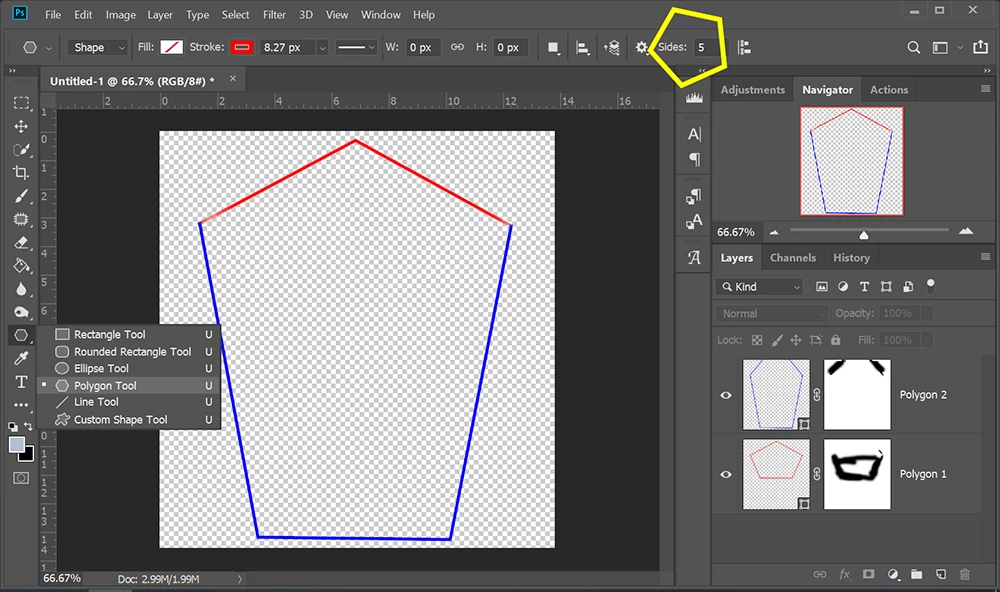Screen dimensions: 1000x592
Task: Click the red Stroke color swatch
Action: tap(242, 47)
